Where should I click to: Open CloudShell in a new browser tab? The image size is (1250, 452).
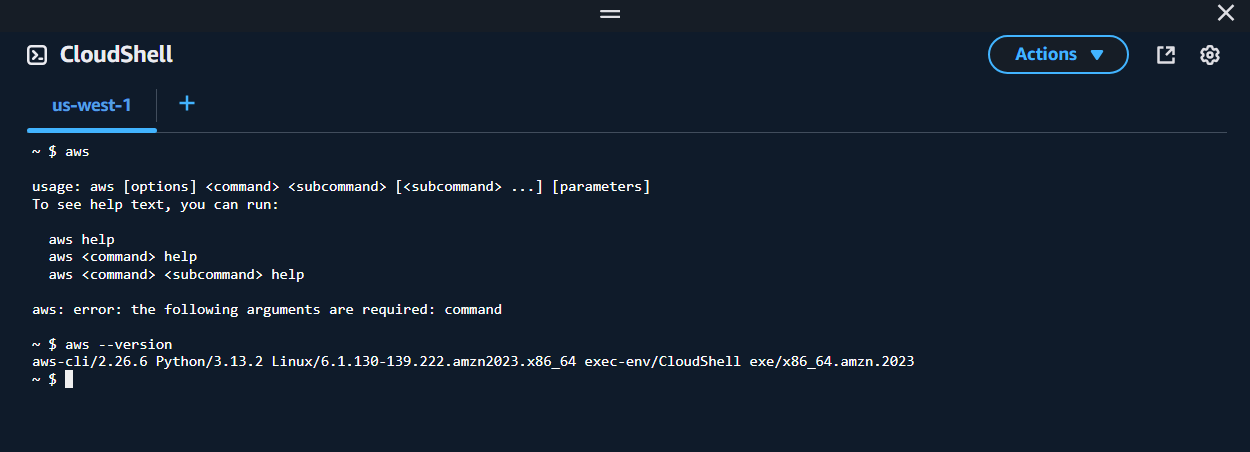pyautogui.click(x=1166, y=55)
